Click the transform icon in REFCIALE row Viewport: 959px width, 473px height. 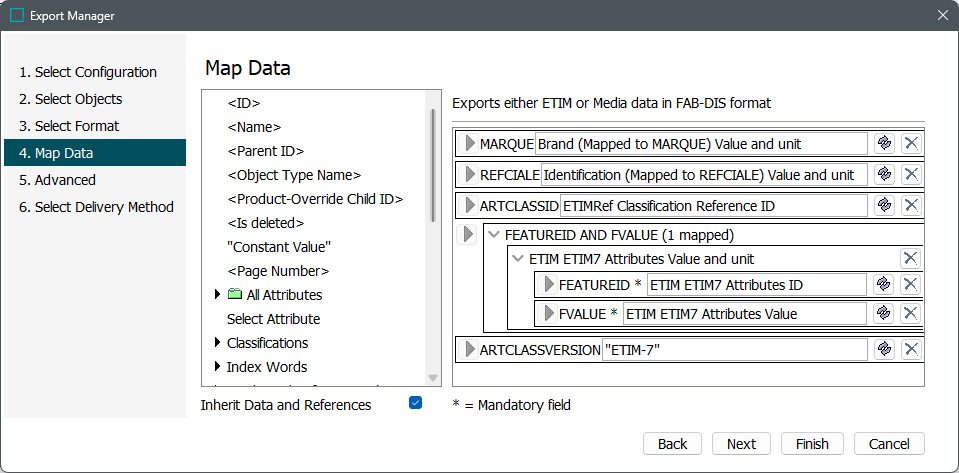pyautogui.click(x=884, y=175)
